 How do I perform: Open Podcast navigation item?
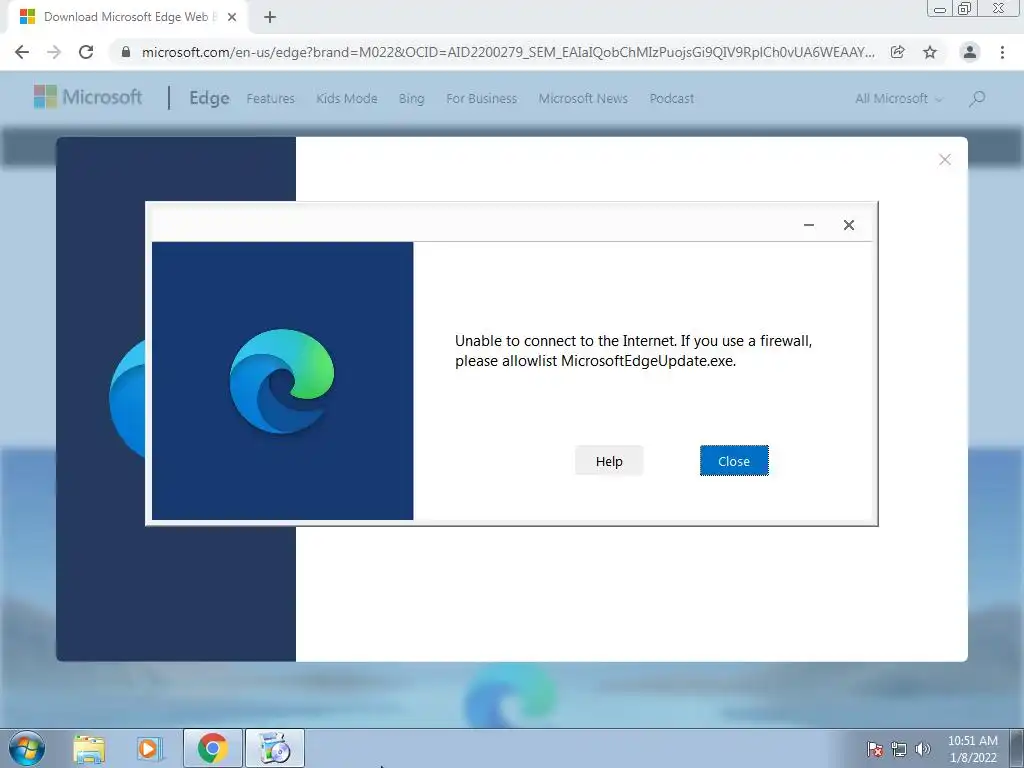(x=671, y=99)
